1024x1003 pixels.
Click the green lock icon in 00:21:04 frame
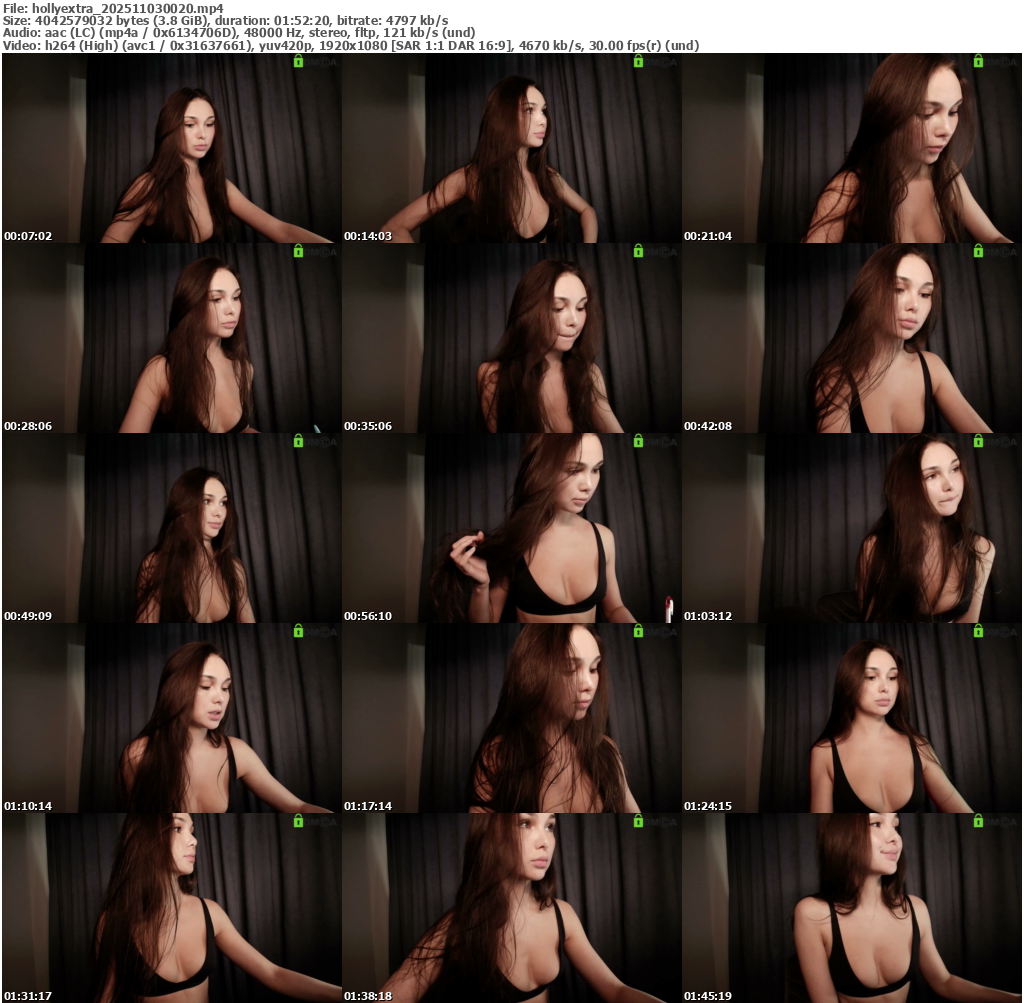(x=978, y=61)
